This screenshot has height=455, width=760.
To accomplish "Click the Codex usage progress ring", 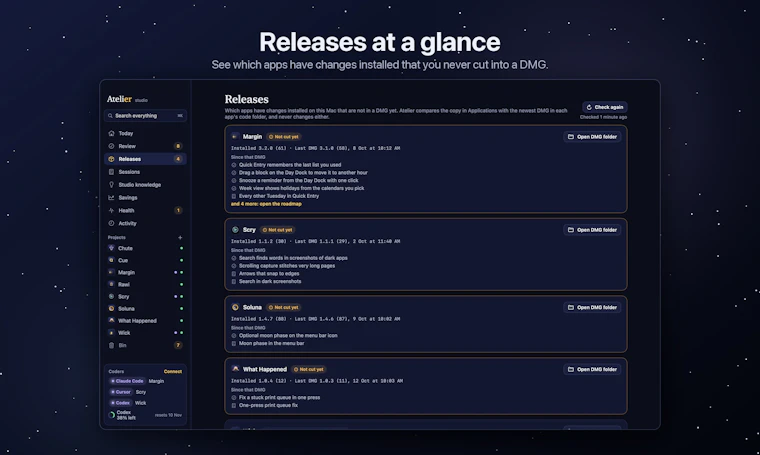I will click(111, 415).
